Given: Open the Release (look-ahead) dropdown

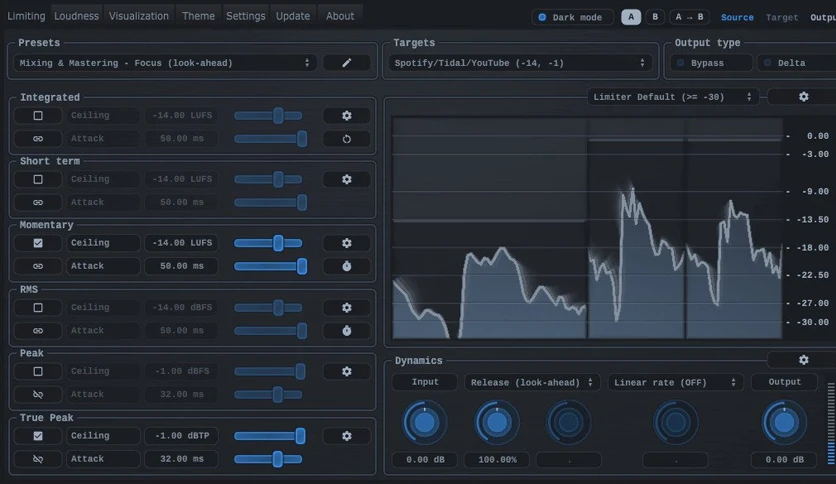Looking at the screenshot, I should click(x=532, y=382).
